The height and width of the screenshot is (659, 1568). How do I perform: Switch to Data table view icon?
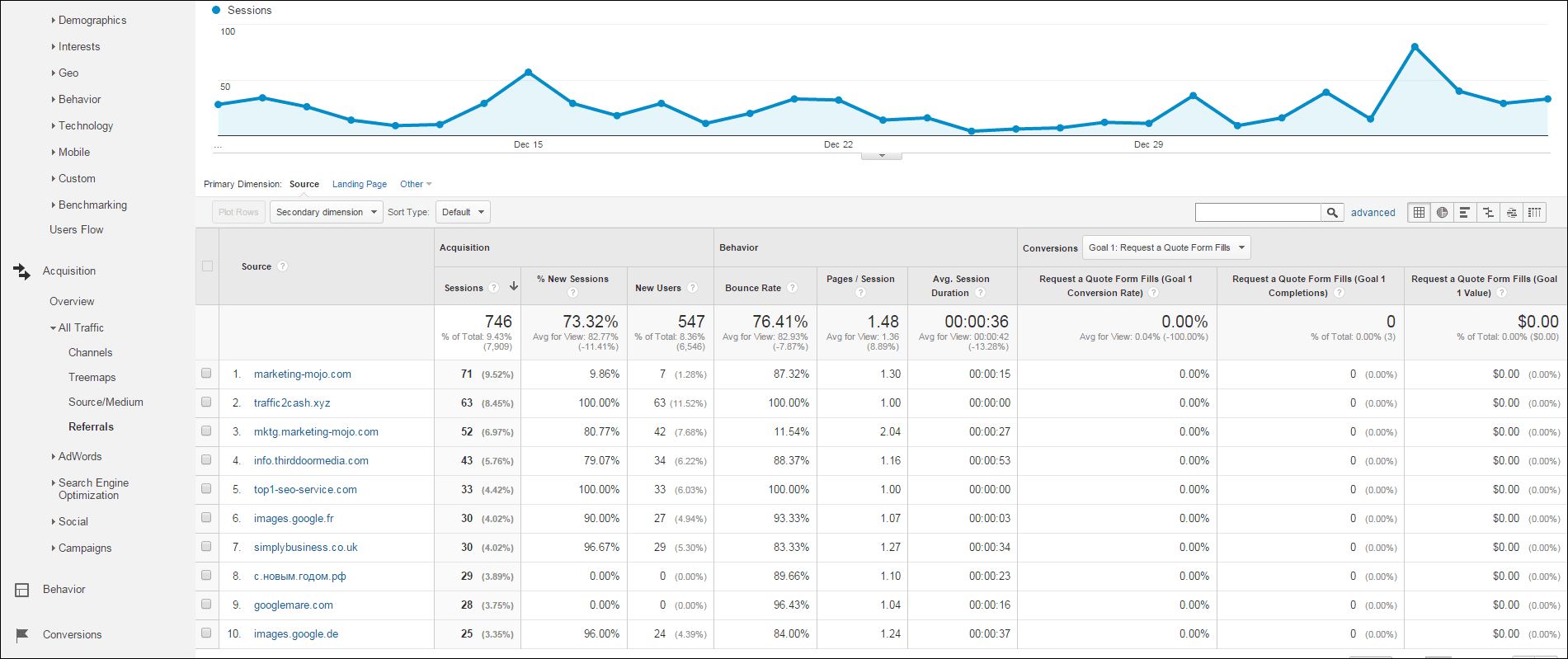1419,212
